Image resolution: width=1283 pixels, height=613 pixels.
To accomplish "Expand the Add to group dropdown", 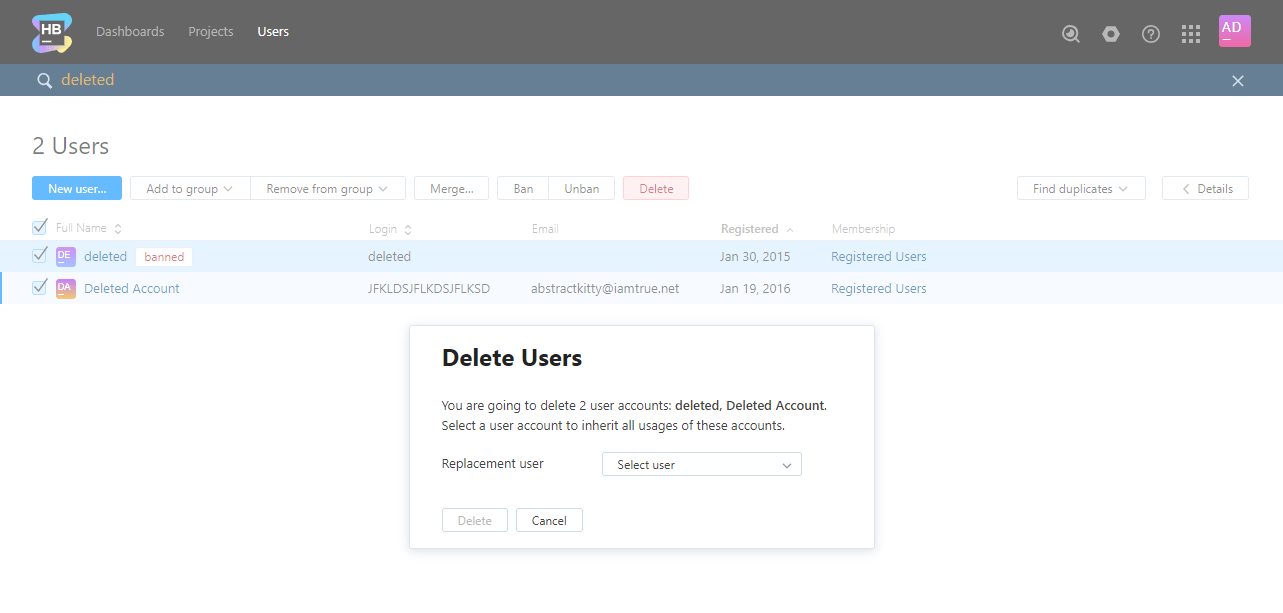I will coord(189,188).
